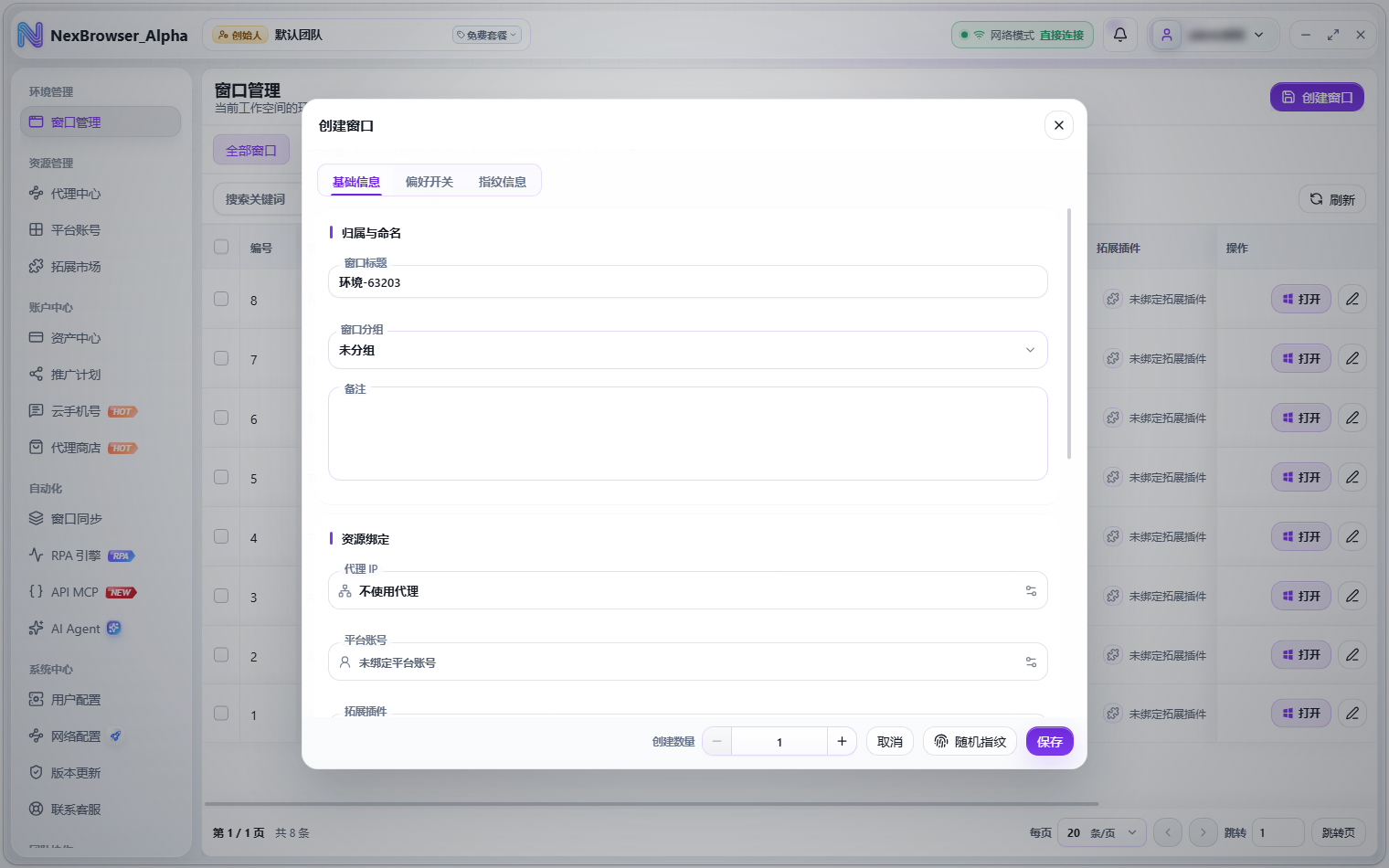Click the user avatar icon in header
The width and height of the screenshot is (1389, 868).
(x=1167, y=35)
